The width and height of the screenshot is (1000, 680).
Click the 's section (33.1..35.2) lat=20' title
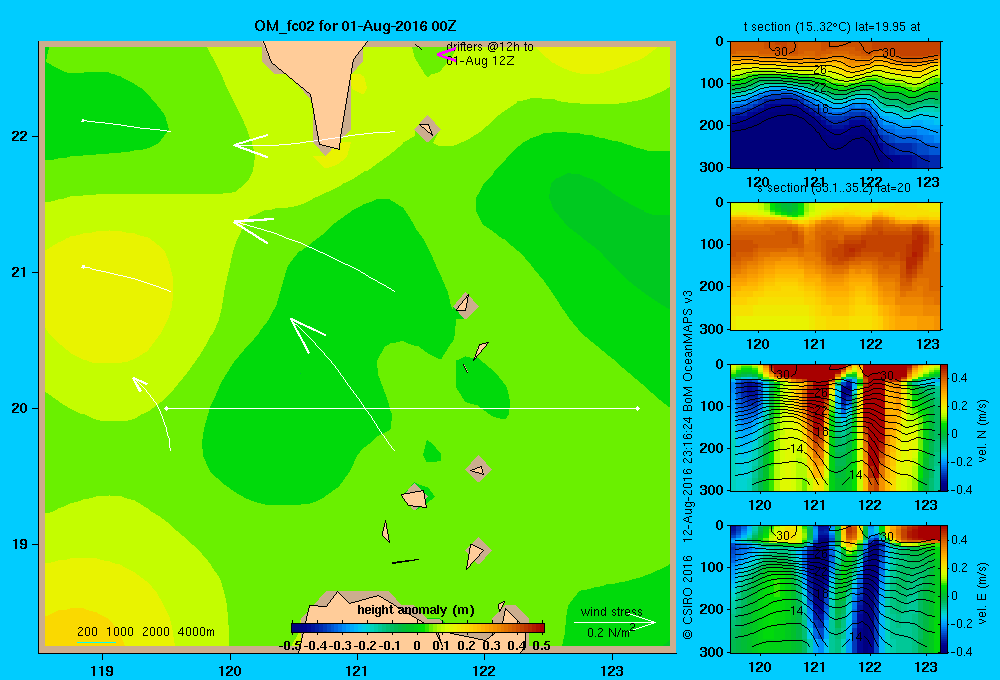pos(833,188)
